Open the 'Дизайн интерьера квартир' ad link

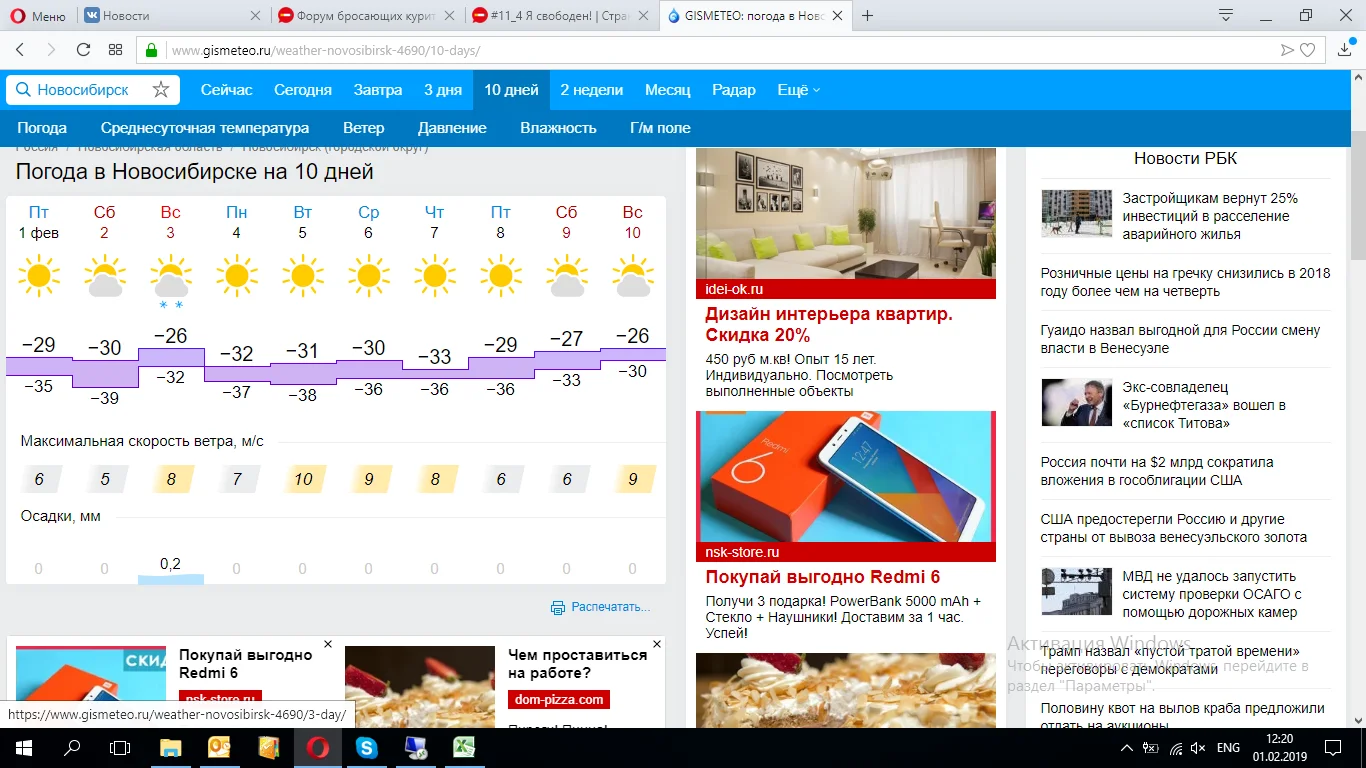coord(829,324)
